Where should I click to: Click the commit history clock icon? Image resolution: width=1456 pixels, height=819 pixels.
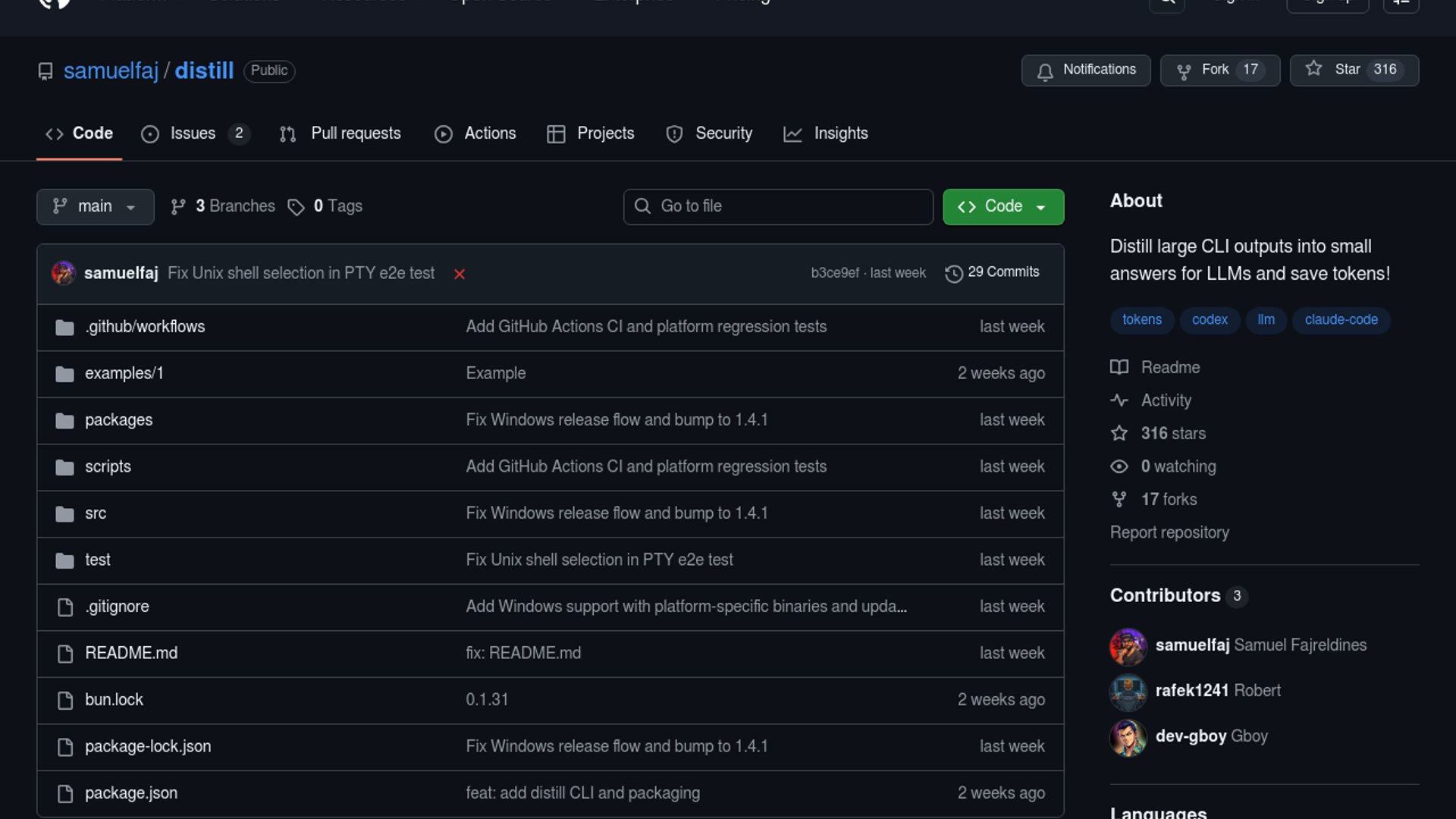point(953,273)
